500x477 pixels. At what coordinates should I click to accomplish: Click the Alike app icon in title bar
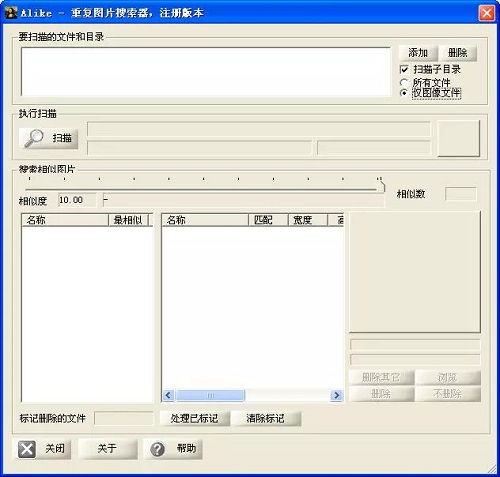pyautogui.click(x=11, y=13)
